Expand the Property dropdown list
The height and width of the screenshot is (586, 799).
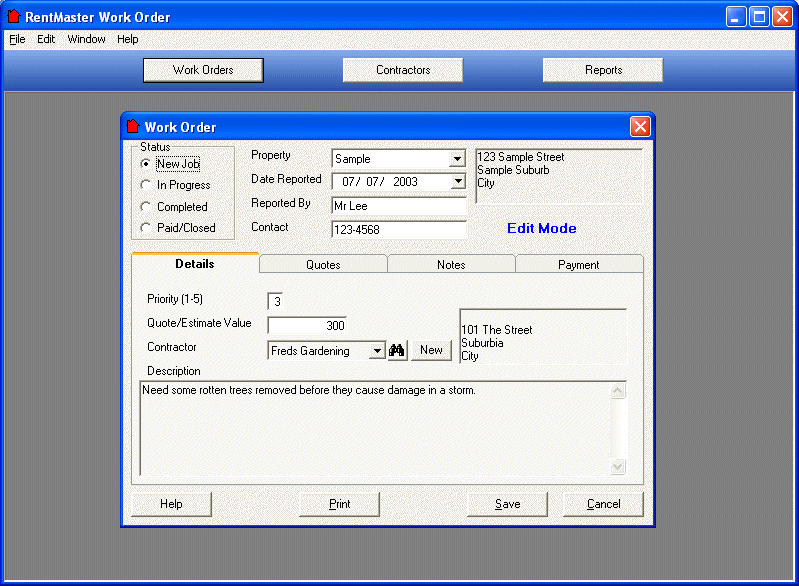click(457, 159)
